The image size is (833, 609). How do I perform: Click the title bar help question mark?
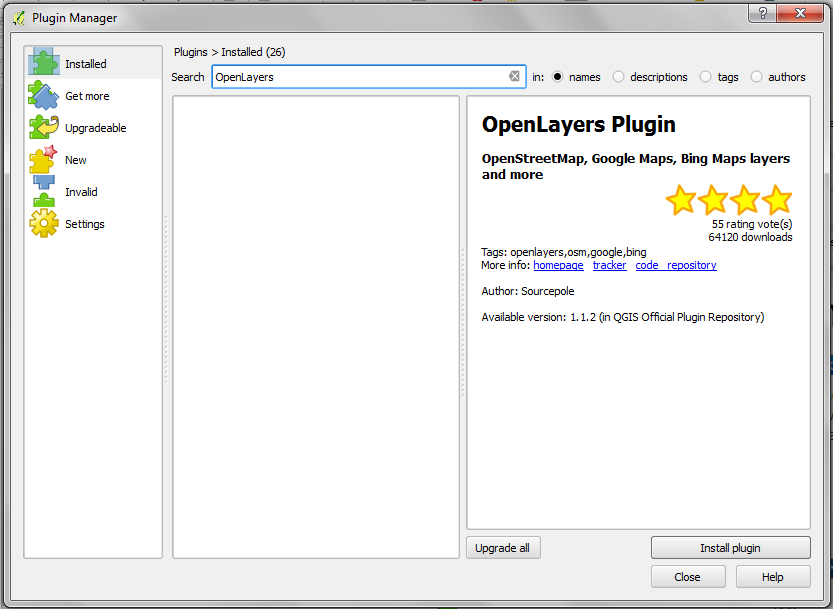click(763, 13)
